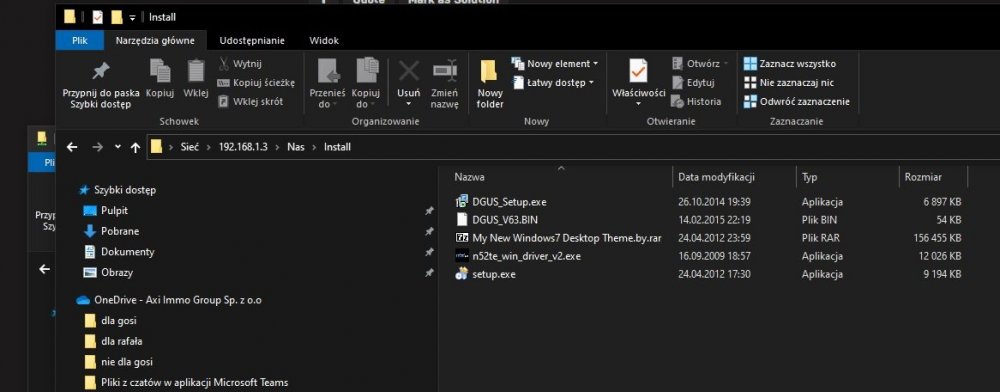The width and height of the screenshot is (1000, 392).
Task: Click Nas in address bar
Action: point(295,147)
